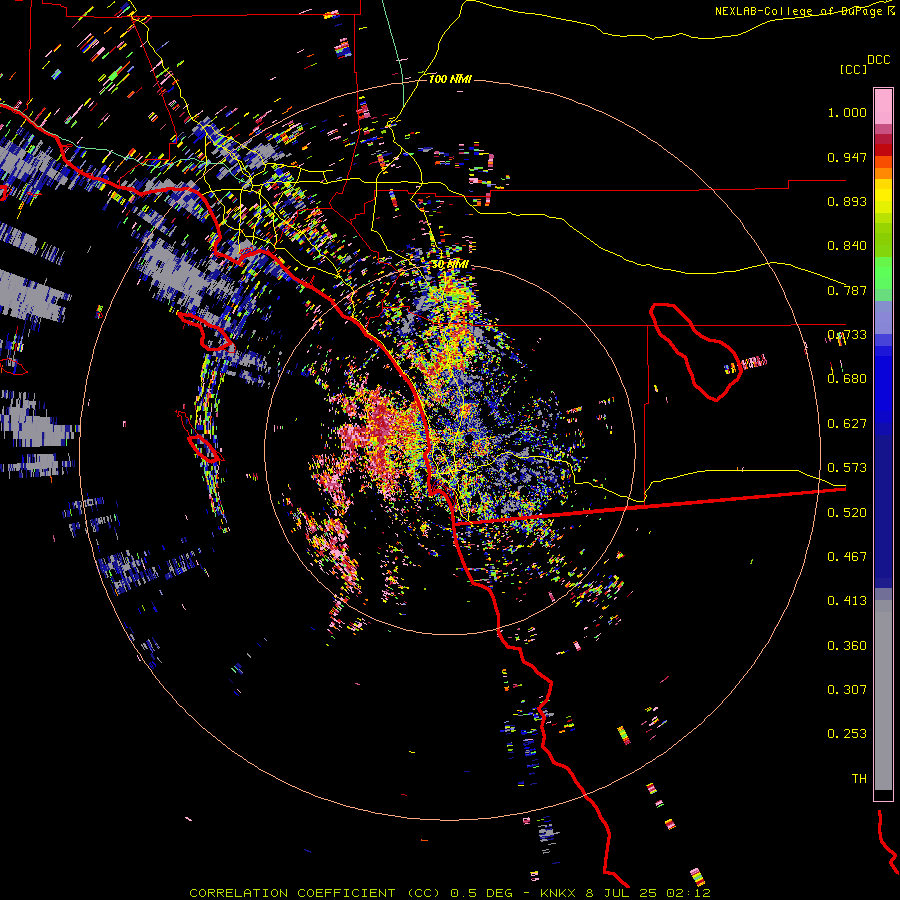Click the 0.573 legend value

tap(847, 468)
